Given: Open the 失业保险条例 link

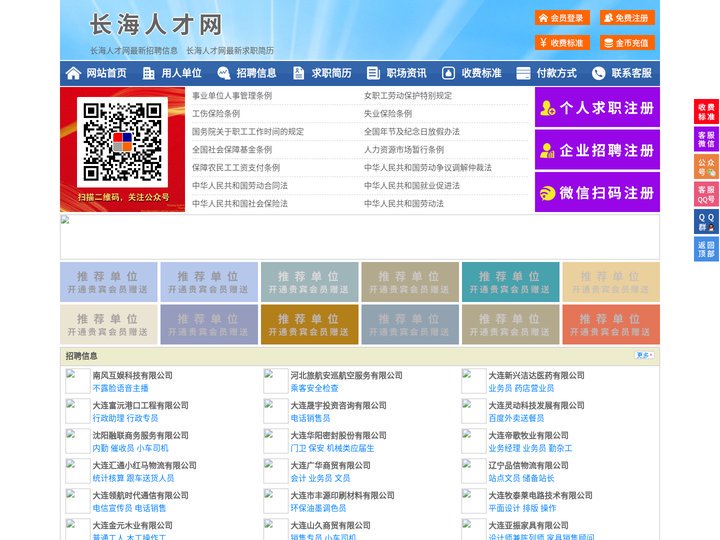Looking at the screenshot, I should (x=388, y=113).
